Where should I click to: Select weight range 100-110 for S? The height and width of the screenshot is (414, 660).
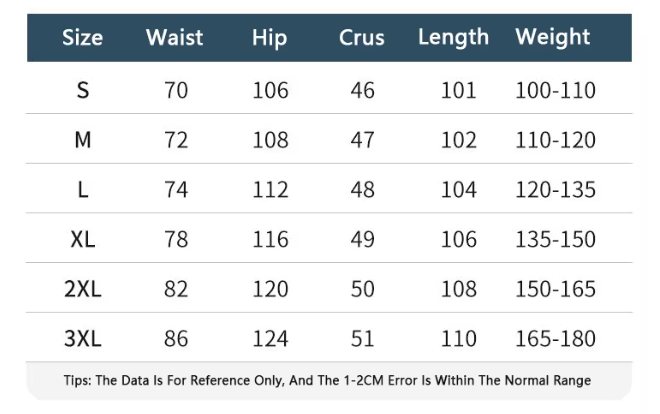(555, 91)
